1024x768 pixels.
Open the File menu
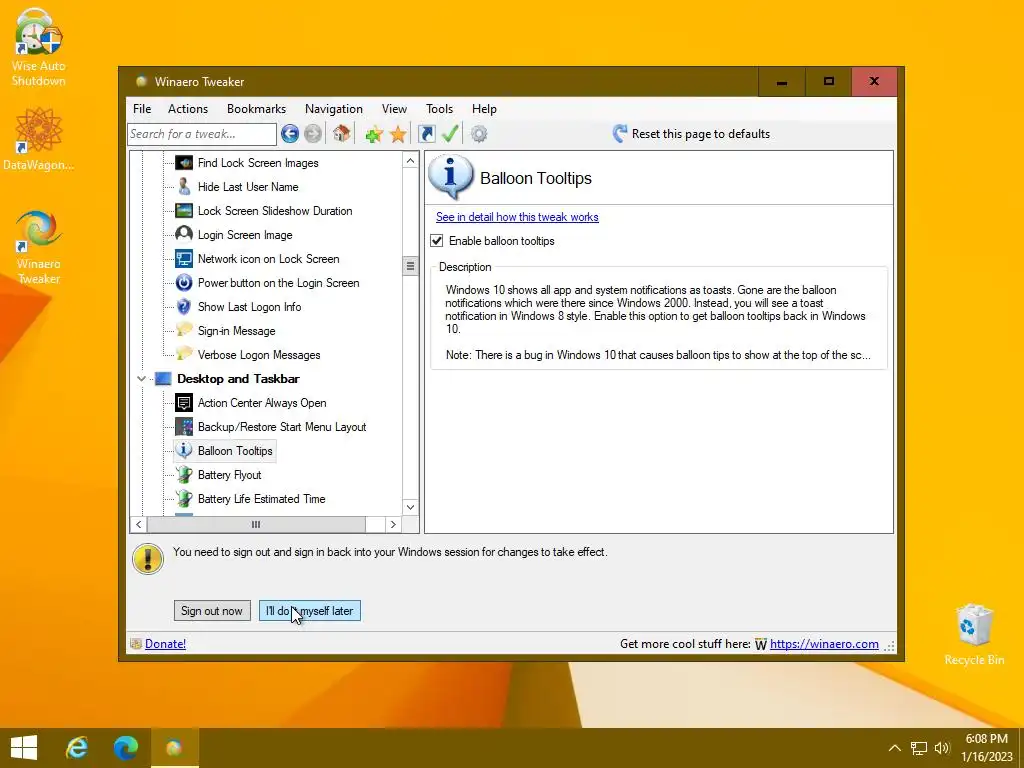(x=142, y=109)
